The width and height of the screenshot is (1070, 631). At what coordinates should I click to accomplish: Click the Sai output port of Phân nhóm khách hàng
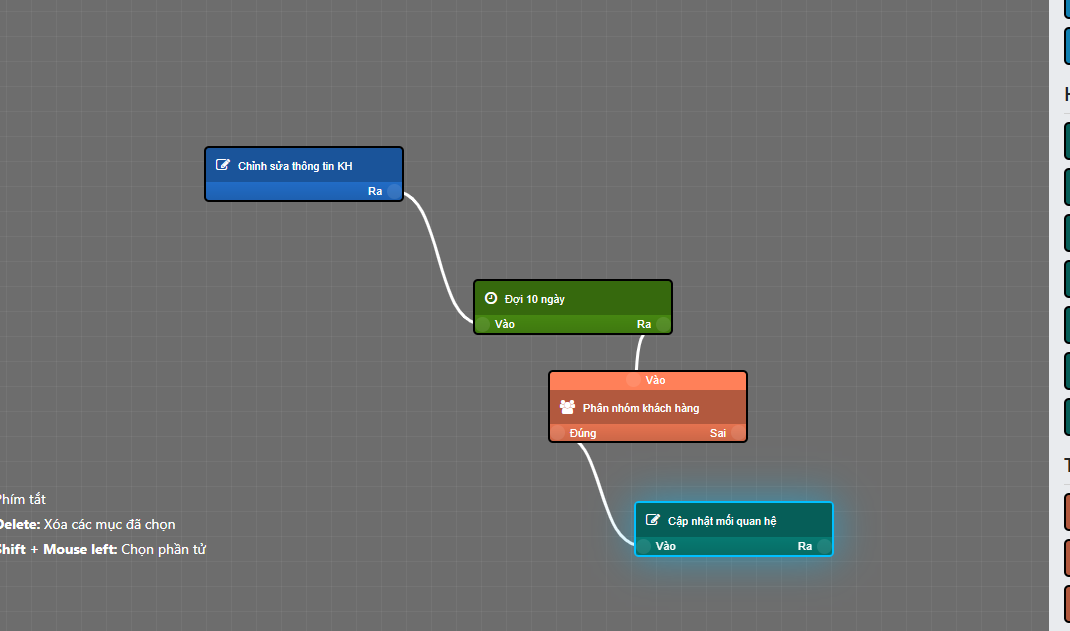738,433
